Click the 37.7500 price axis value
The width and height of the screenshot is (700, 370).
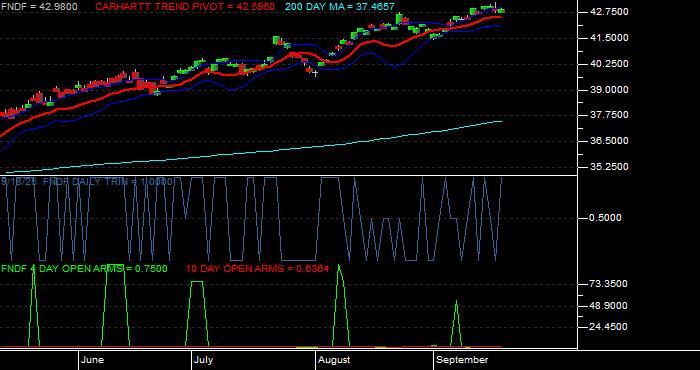click(609, 115)
